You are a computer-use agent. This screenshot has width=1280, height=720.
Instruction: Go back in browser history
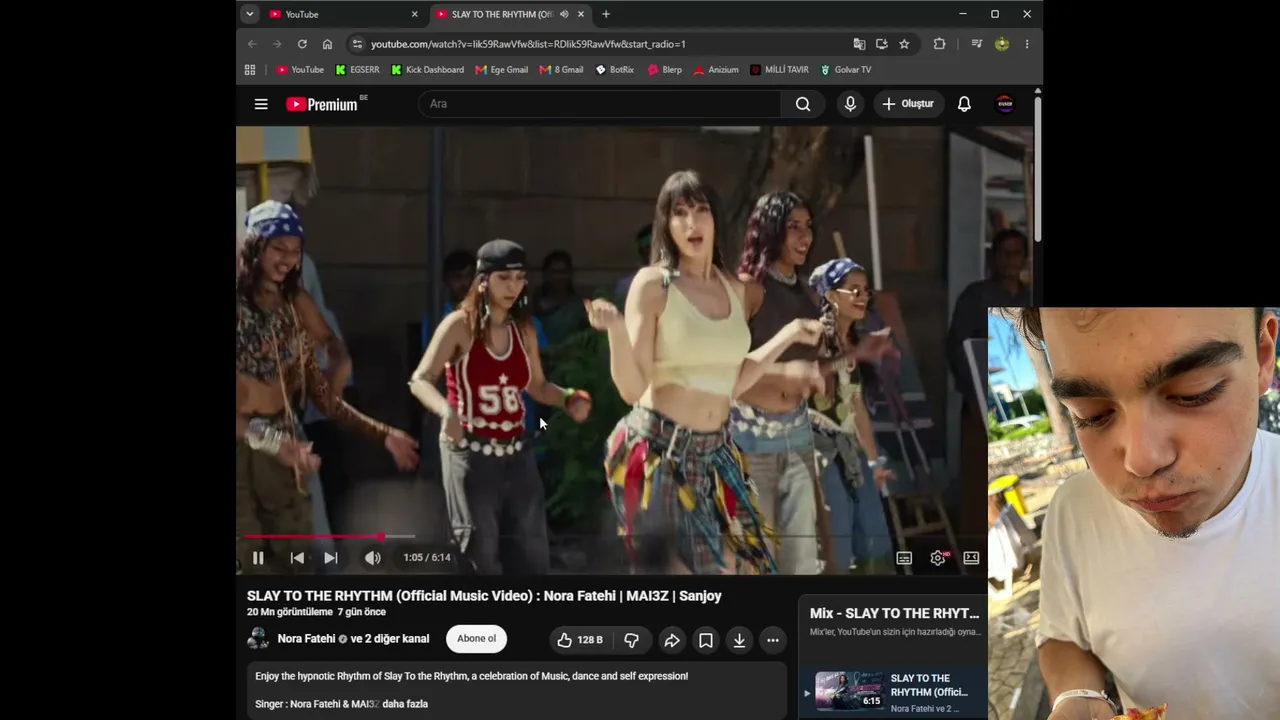coord(252,44)
